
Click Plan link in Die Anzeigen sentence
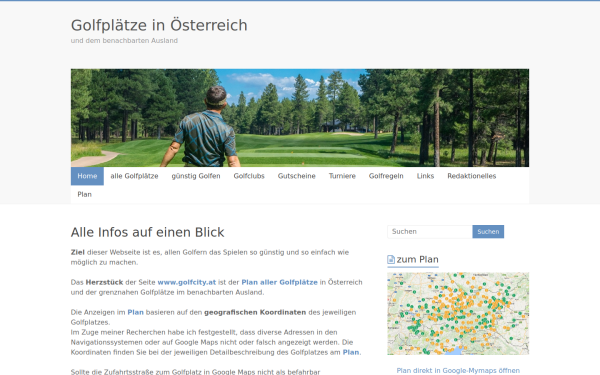(x=135, y=312)
